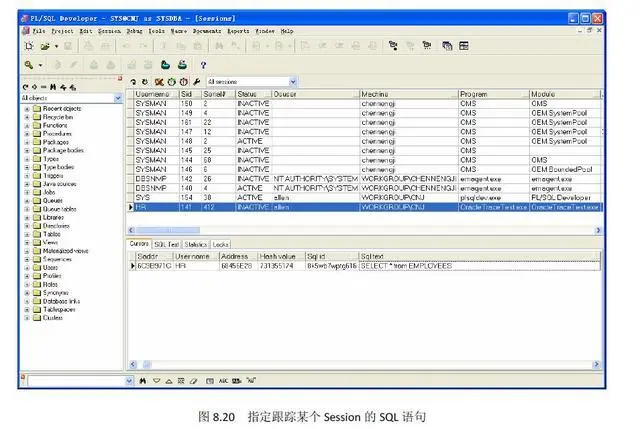The height and width of the screenshot is (429, 640).
Task: Click the session icon with three dots
Action: (x=427, y=46)
